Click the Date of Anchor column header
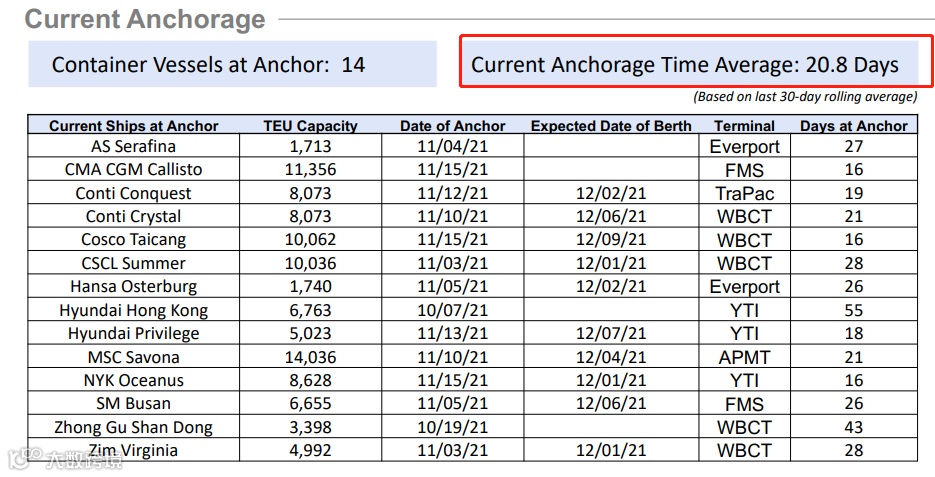Viewport: 935px width, 477px height. click(453, 126)
